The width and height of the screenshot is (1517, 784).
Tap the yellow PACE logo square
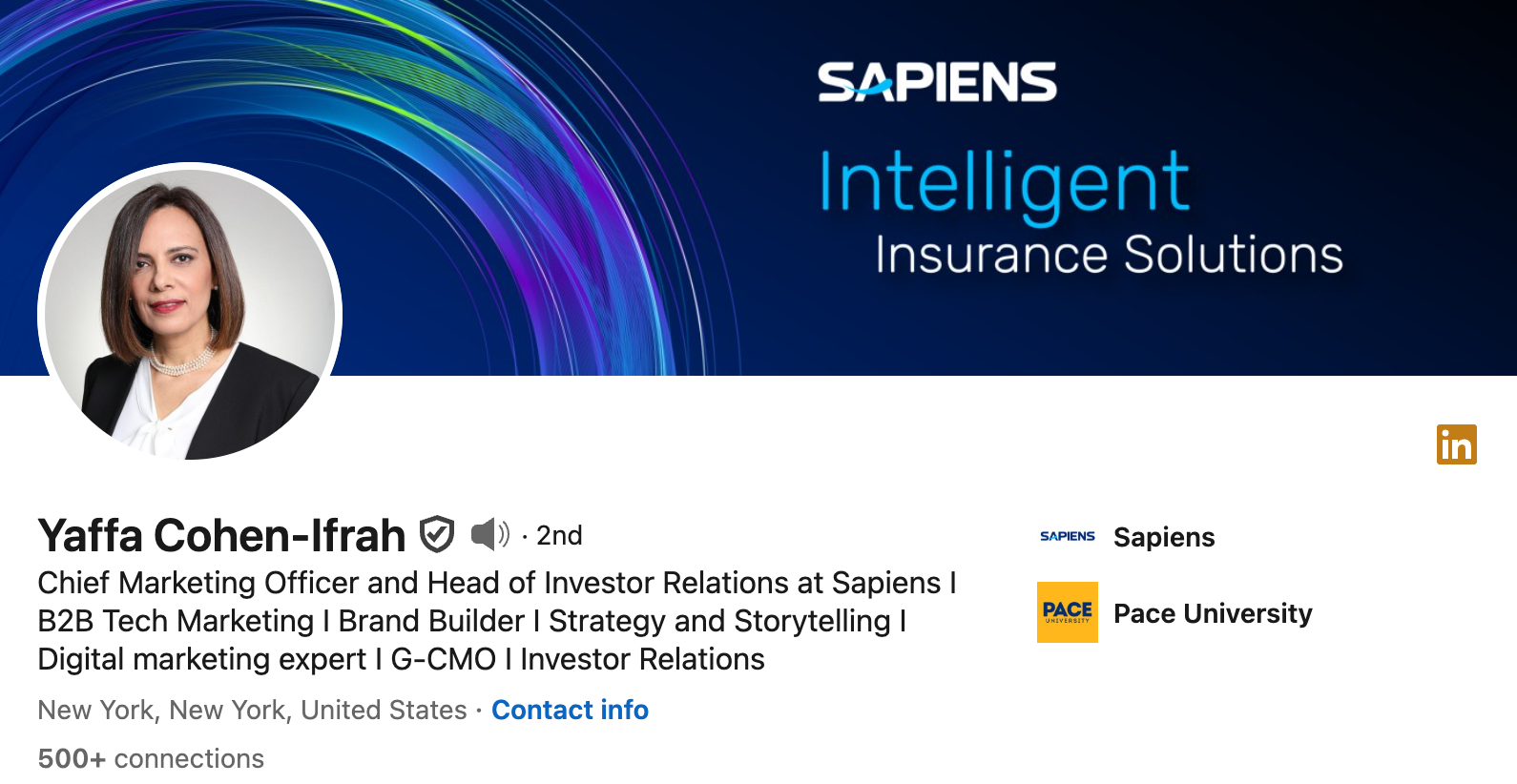[x=1067, y=613]
